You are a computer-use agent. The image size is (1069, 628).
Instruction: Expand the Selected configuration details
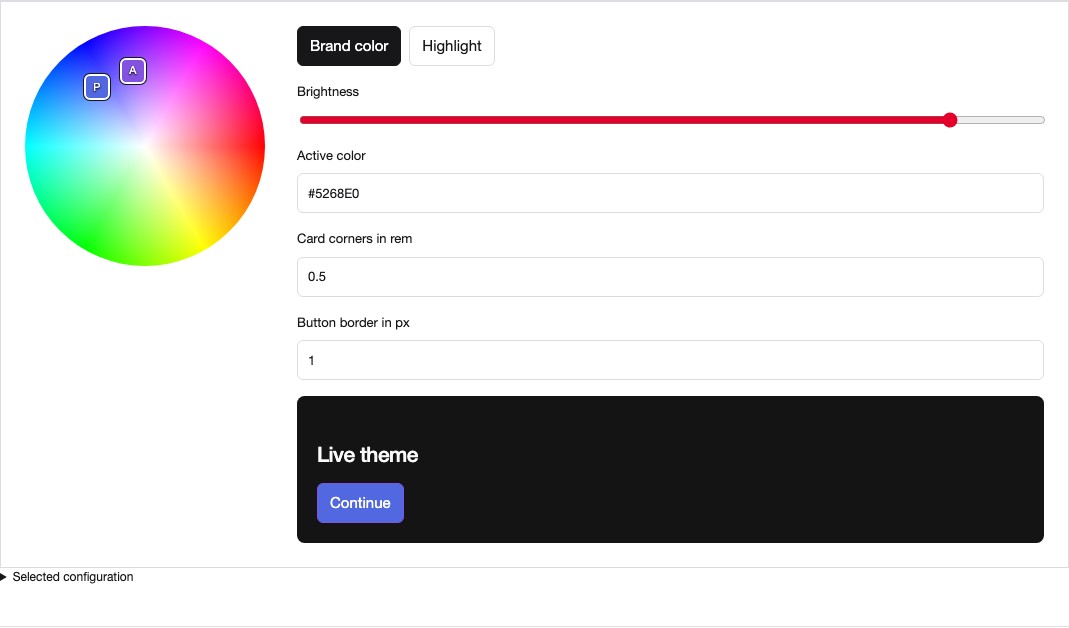tap(67, 577)
